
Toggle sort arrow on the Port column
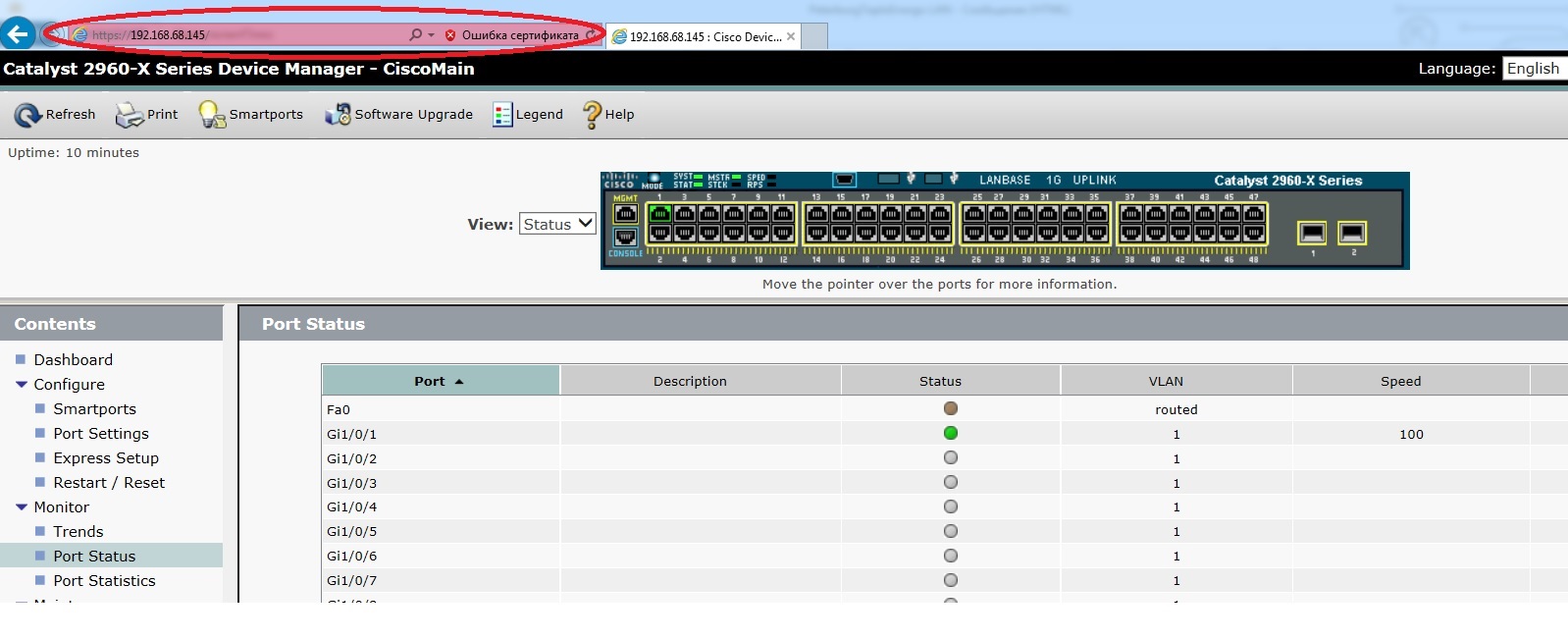click(x=458, y=382)
